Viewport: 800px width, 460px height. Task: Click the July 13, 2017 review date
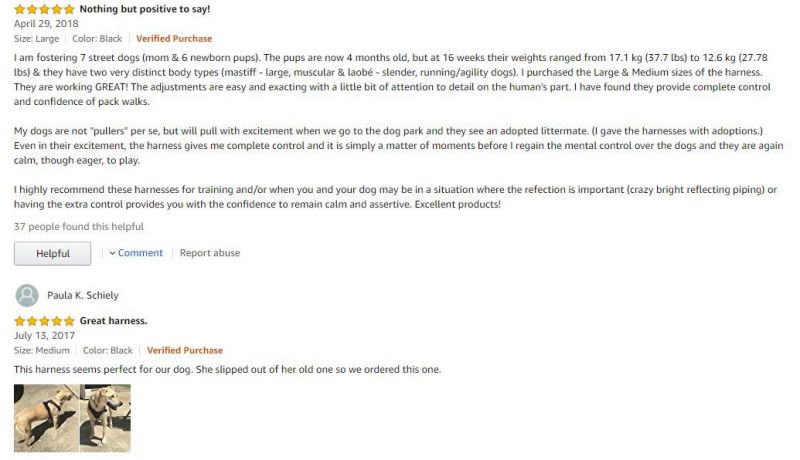pyautogui.click(x=44, y=336)
